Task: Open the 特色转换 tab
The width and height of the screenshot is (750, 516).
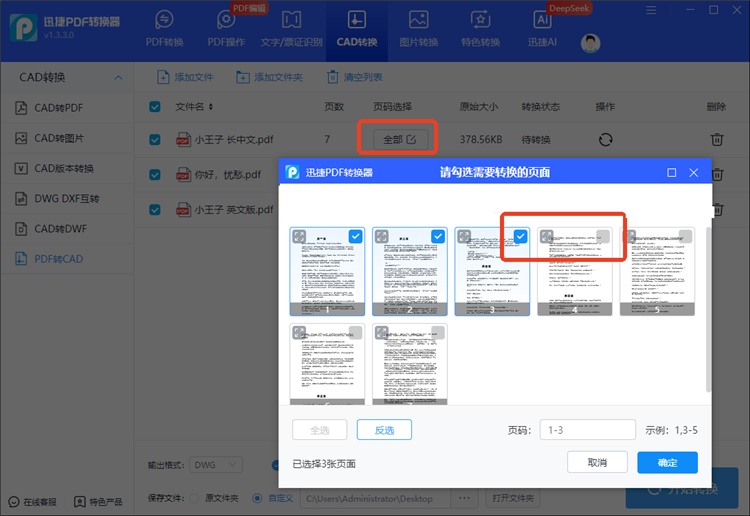Action: click(x=480, y=30)
